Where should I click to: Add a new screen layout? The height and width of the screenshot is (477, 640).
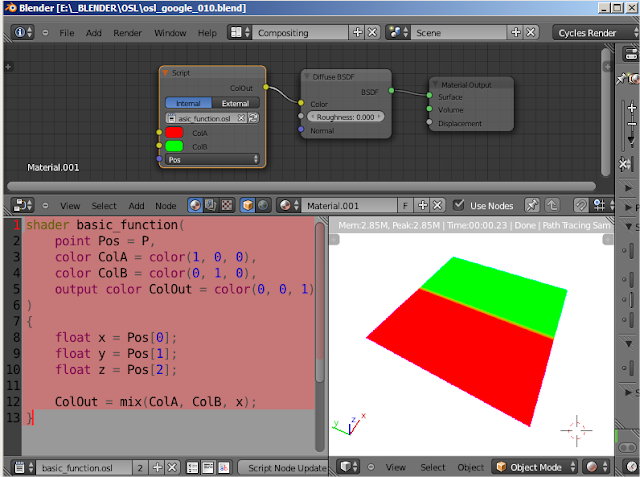pos(357,32)
